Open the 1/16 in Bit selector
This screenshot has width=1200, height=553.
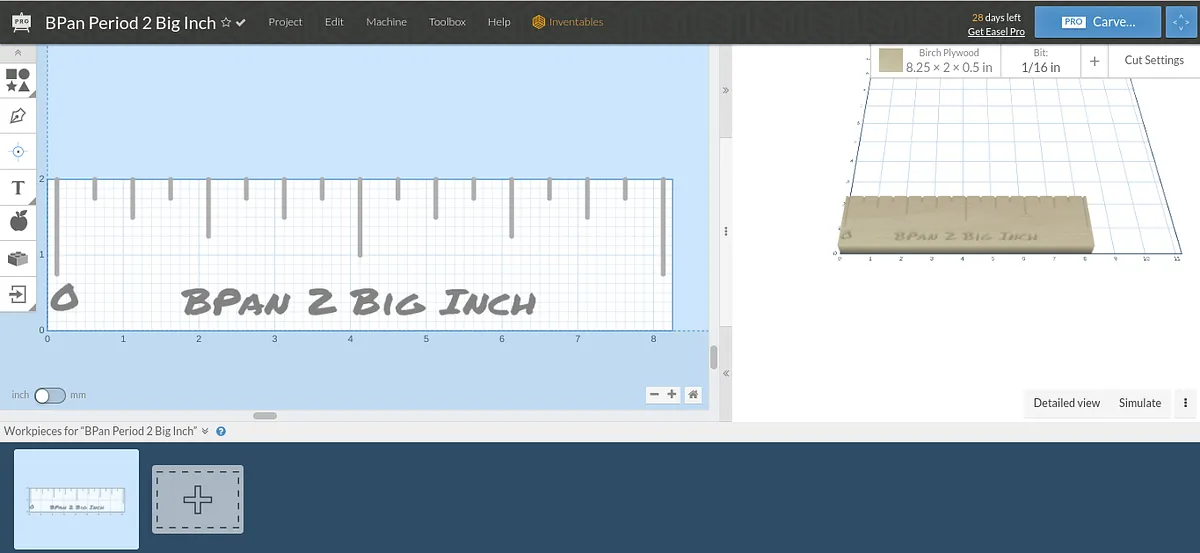[x=1040, y=61]
